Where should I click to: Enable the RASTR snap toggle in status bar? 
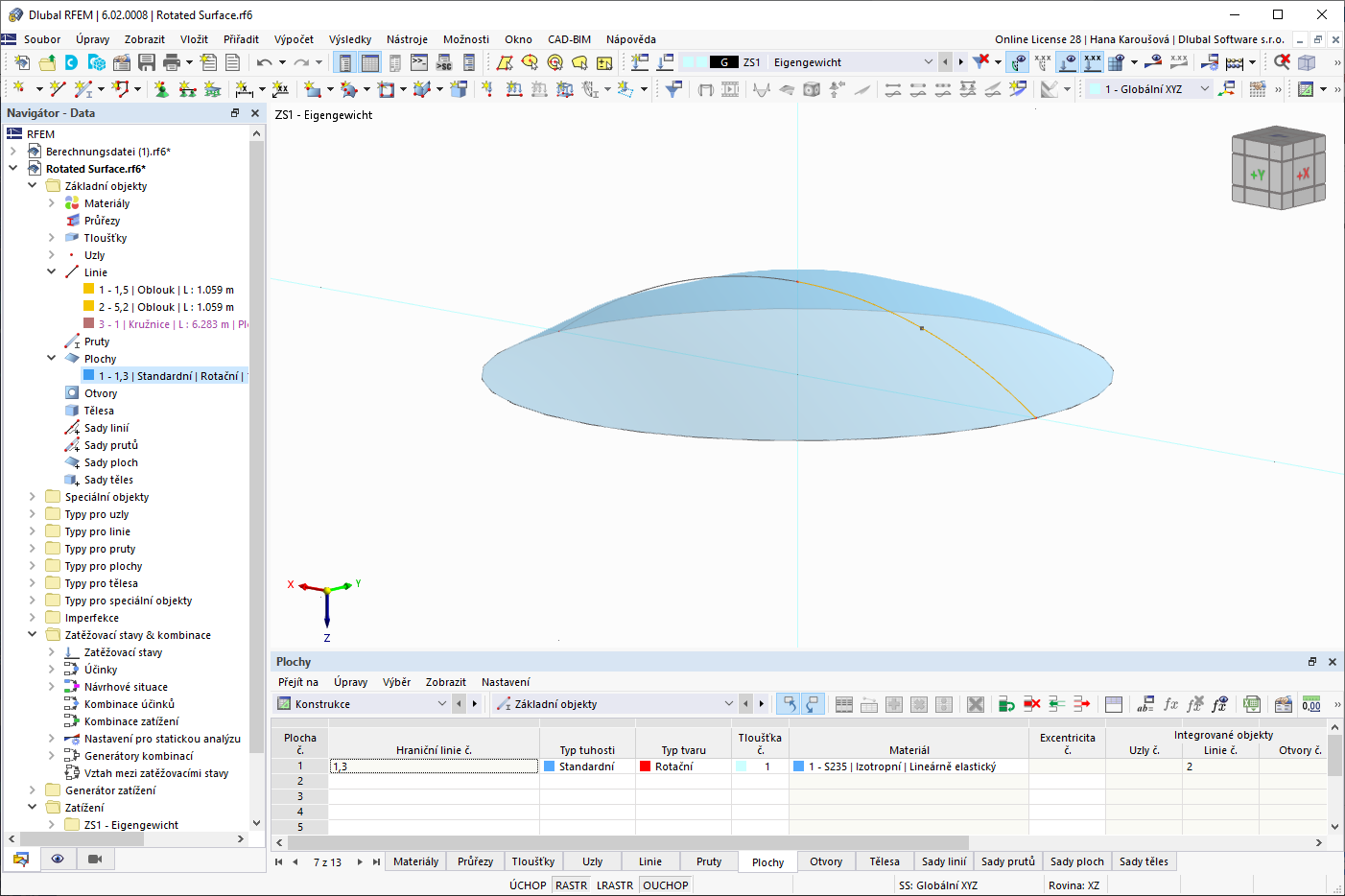[571, 884]
